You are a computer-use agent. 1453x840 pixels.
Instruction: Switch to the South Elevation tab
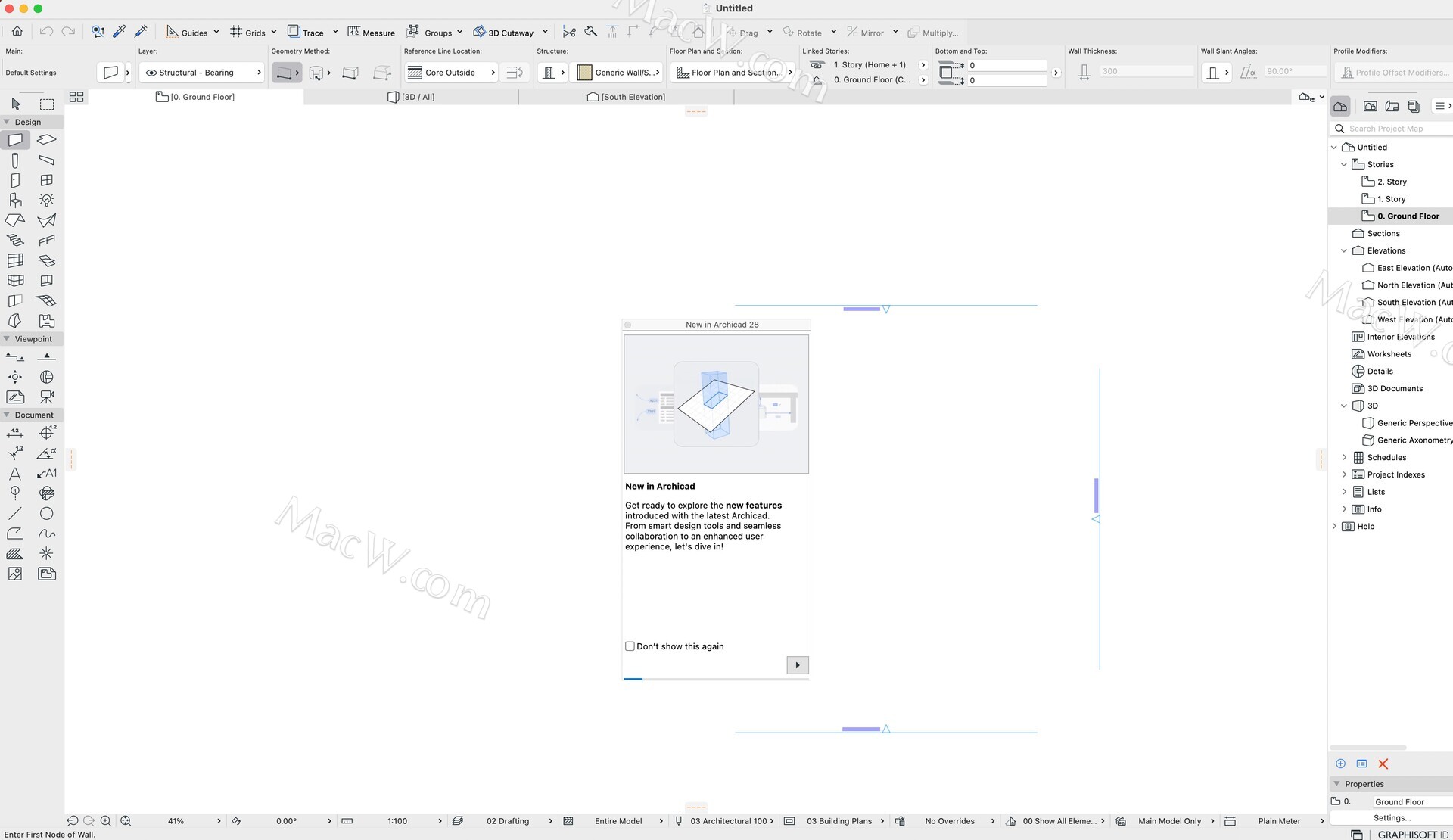click(x=626, y=97)
